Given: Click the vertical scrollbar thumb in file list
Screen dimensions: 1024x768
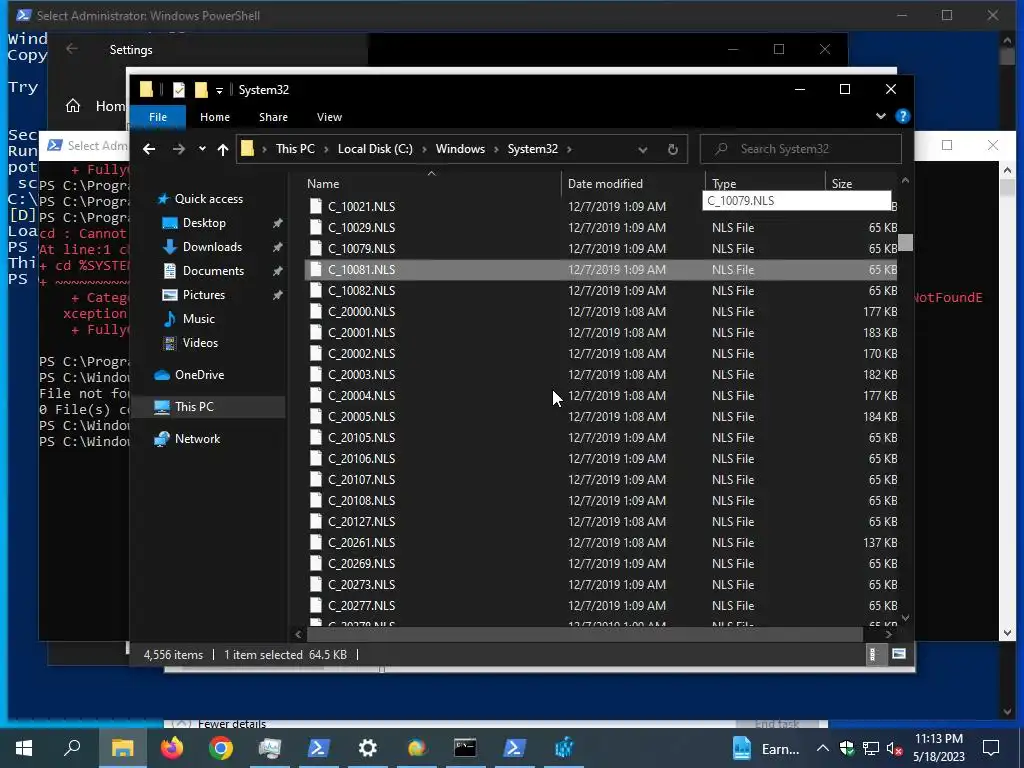Looking at the screenshot, I should 905,242.
